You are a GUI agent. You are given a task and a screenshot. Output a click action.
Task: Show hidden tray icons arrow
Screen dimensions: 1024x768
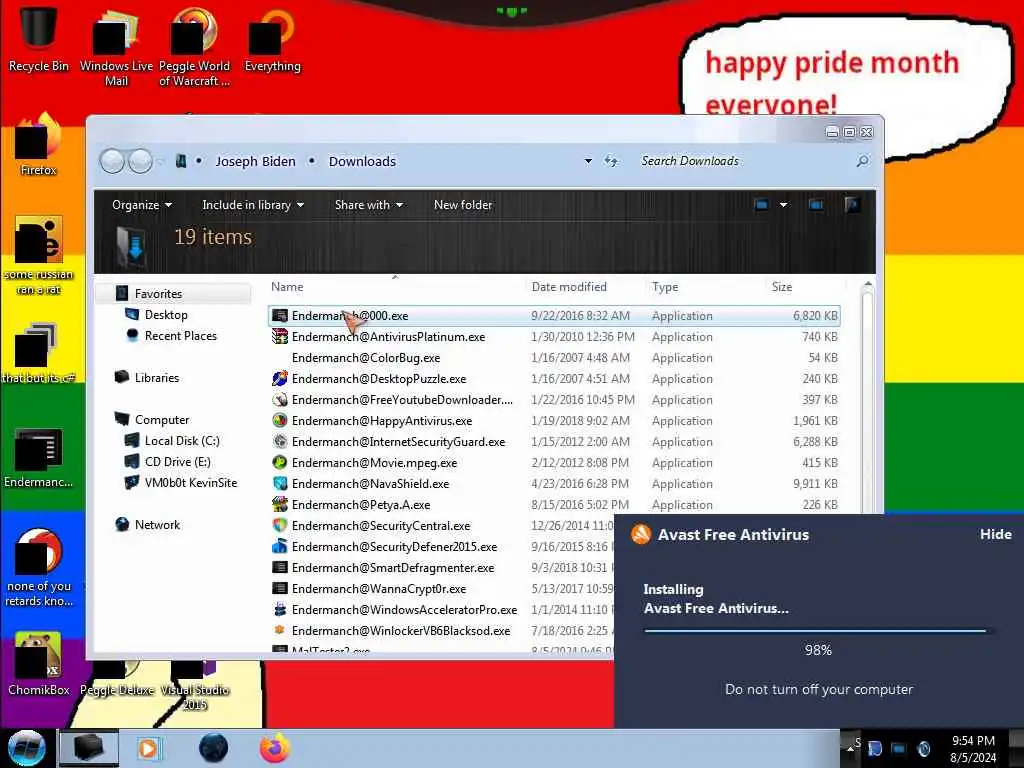pyautogui.click(x=851, y=748)
